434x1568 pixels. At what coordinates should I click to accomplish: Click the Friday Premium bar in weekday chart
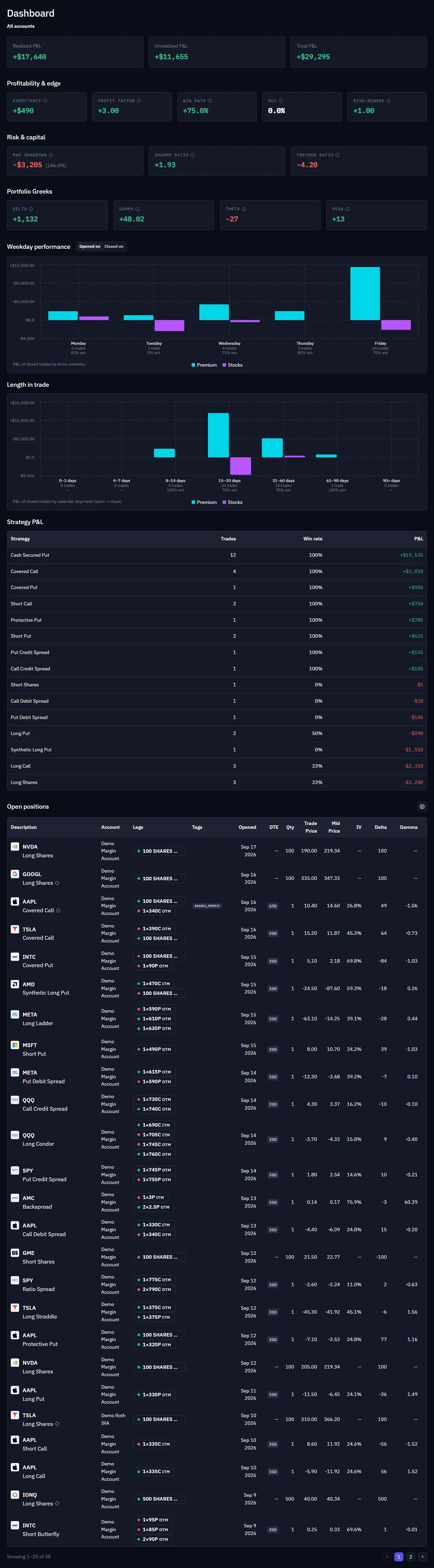(365, 293)
